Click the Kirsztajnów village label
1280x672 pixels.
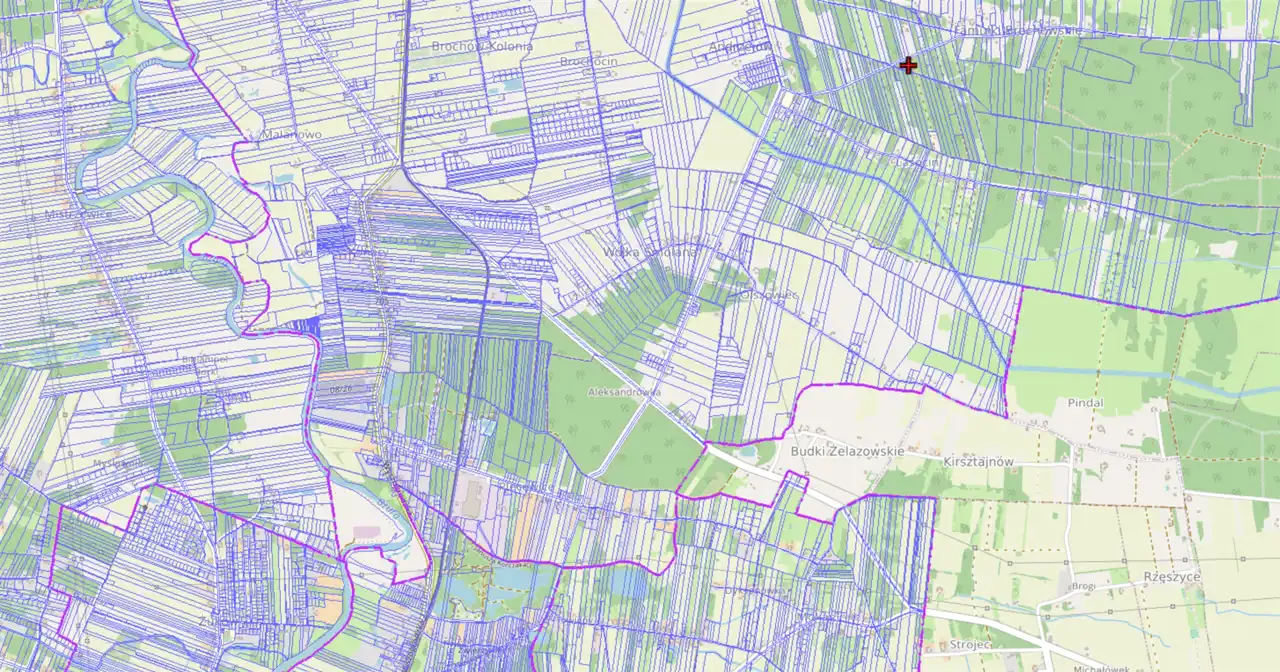click(979, 462)
